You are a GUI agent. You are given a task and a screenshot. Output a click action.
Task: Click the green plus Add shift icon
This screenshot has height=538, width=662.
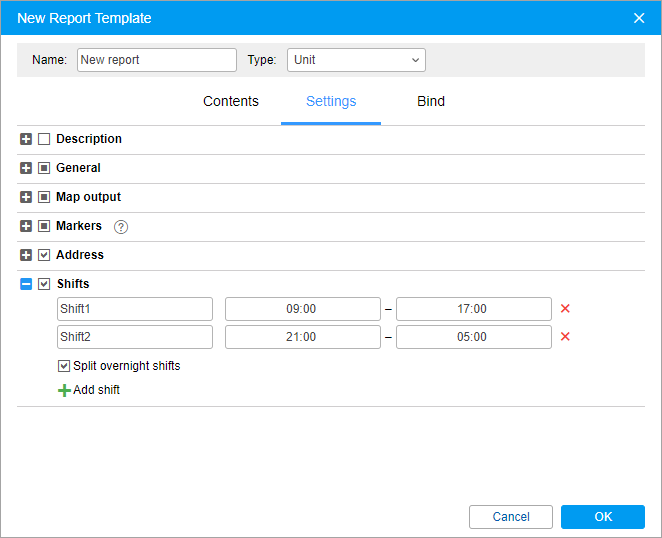(64, 390)
